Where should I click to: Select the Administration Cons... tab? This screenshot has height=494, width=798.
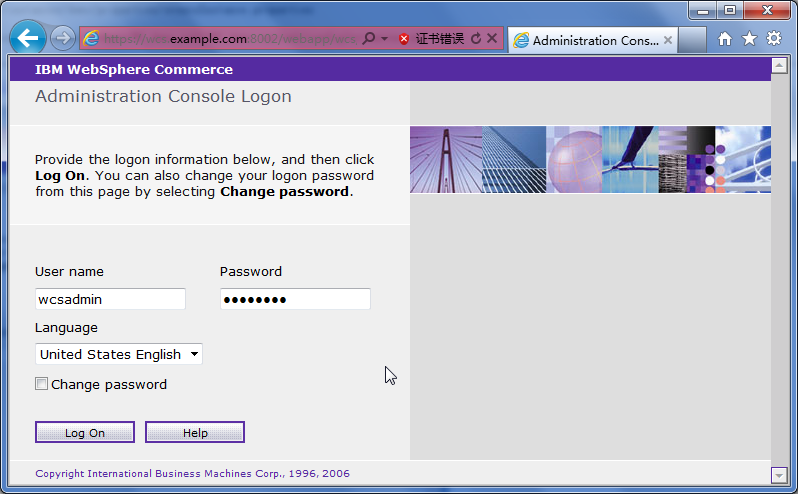[593, 40]
